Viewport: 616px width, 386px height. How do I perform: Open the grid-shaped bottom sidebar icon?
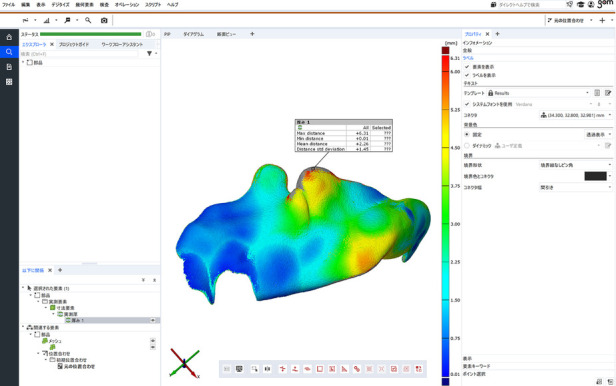[x=9, y=82]
